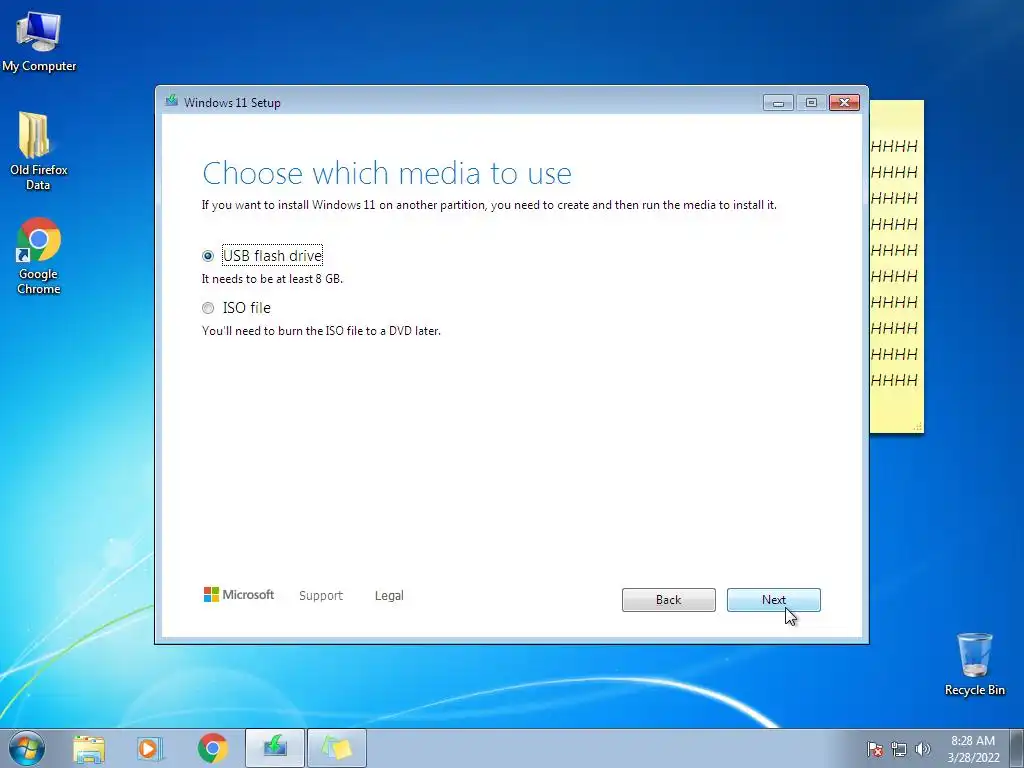Select the Recycle Bin desktop icon

974,664
